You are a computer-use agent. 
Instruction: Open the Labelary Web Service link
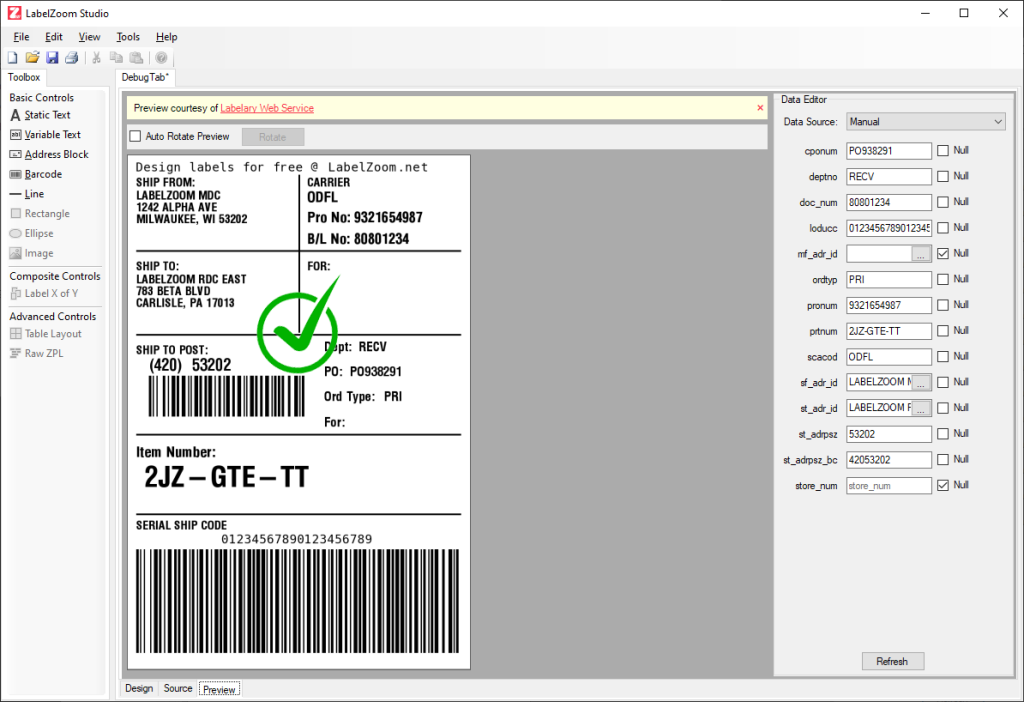pos(266,108)
